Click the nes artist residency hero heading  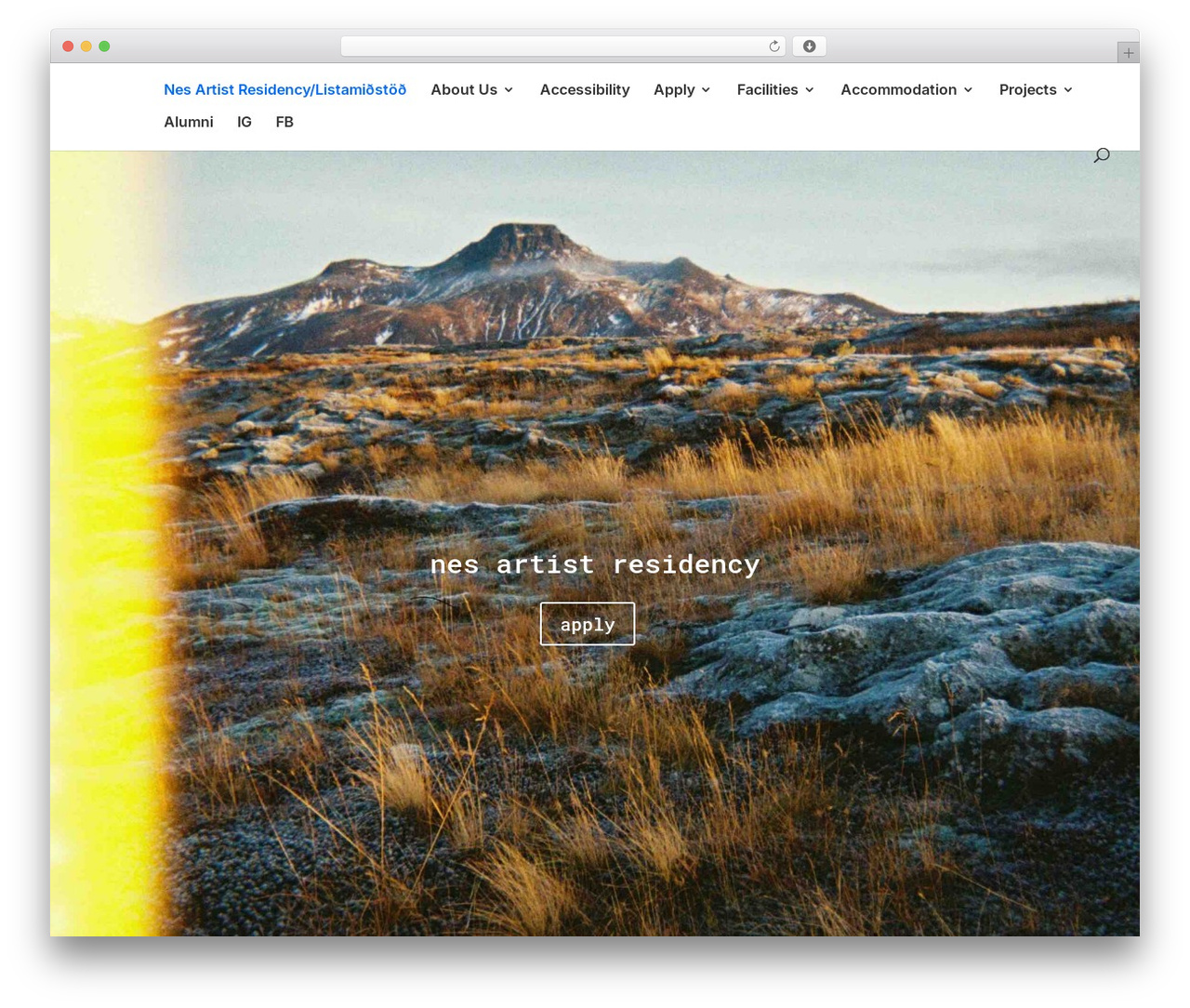pyautogui.click(x=595, y=564)
